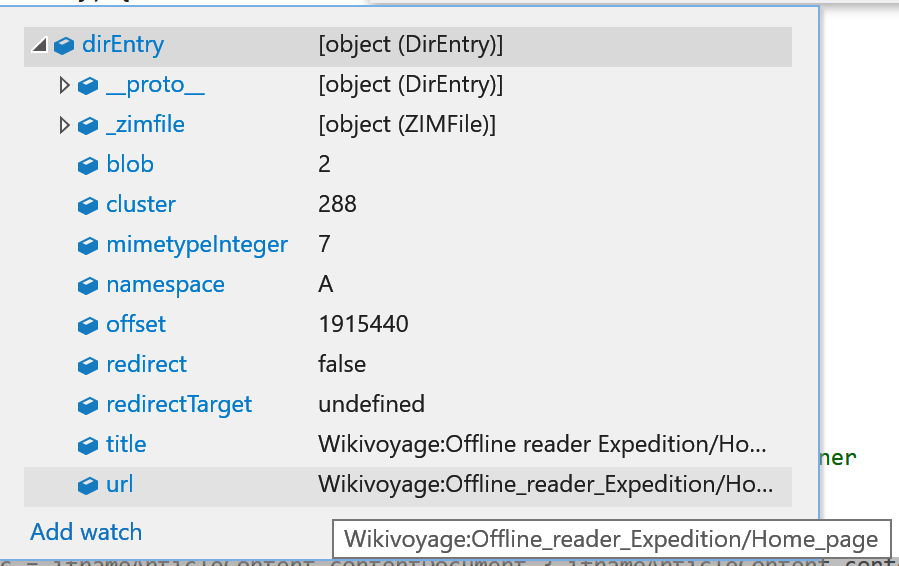This screenshot has height=566, width=899.
Task: Click the cluster value 288
Action: [x=337, y=204]
